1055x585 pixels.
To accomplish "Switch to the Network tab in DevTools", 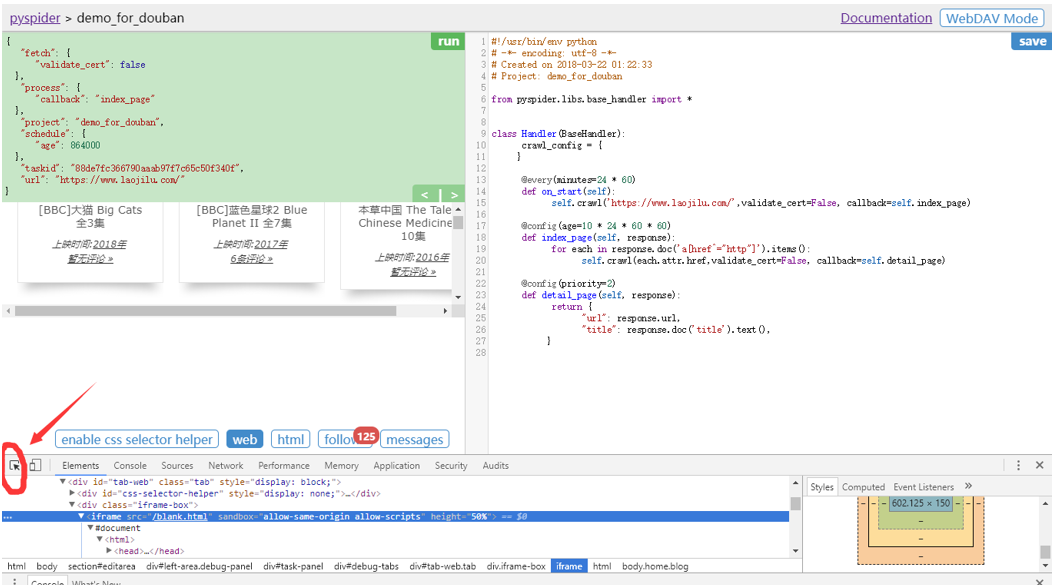I will coord(225,465).
